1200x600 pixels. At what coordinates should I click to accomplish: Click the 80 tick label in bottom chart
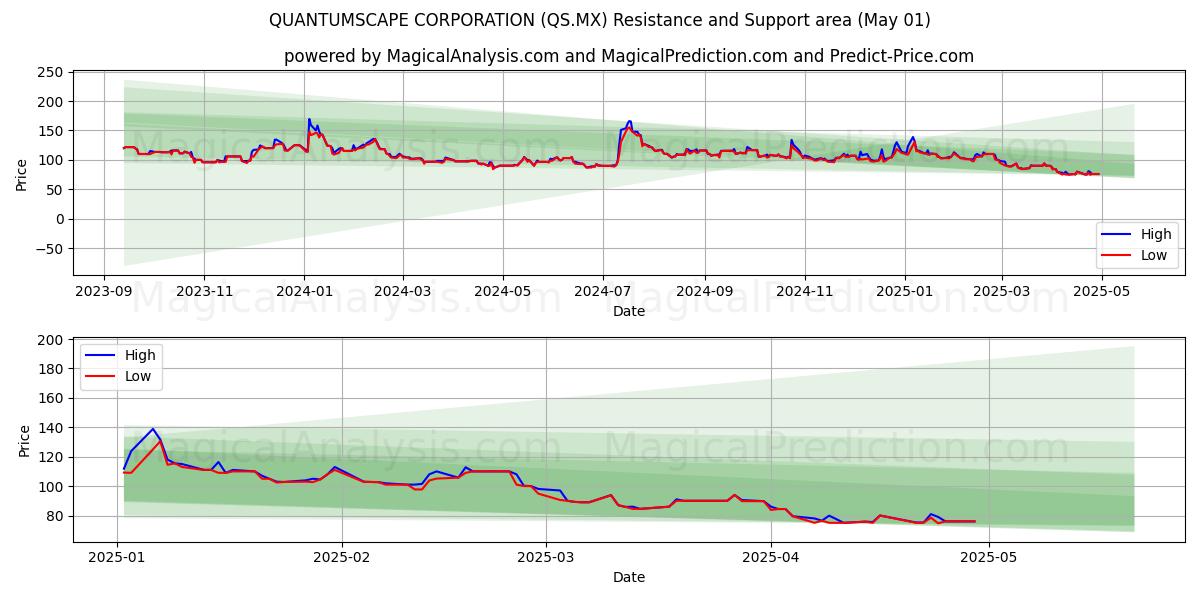(55, 516)
